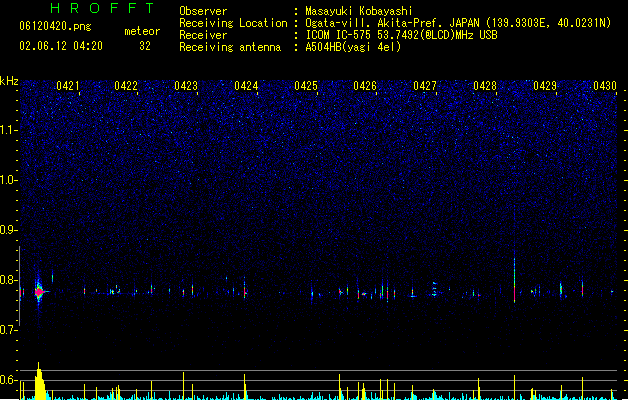Click the 0.9 kHz axis label

tap(8, 230)
